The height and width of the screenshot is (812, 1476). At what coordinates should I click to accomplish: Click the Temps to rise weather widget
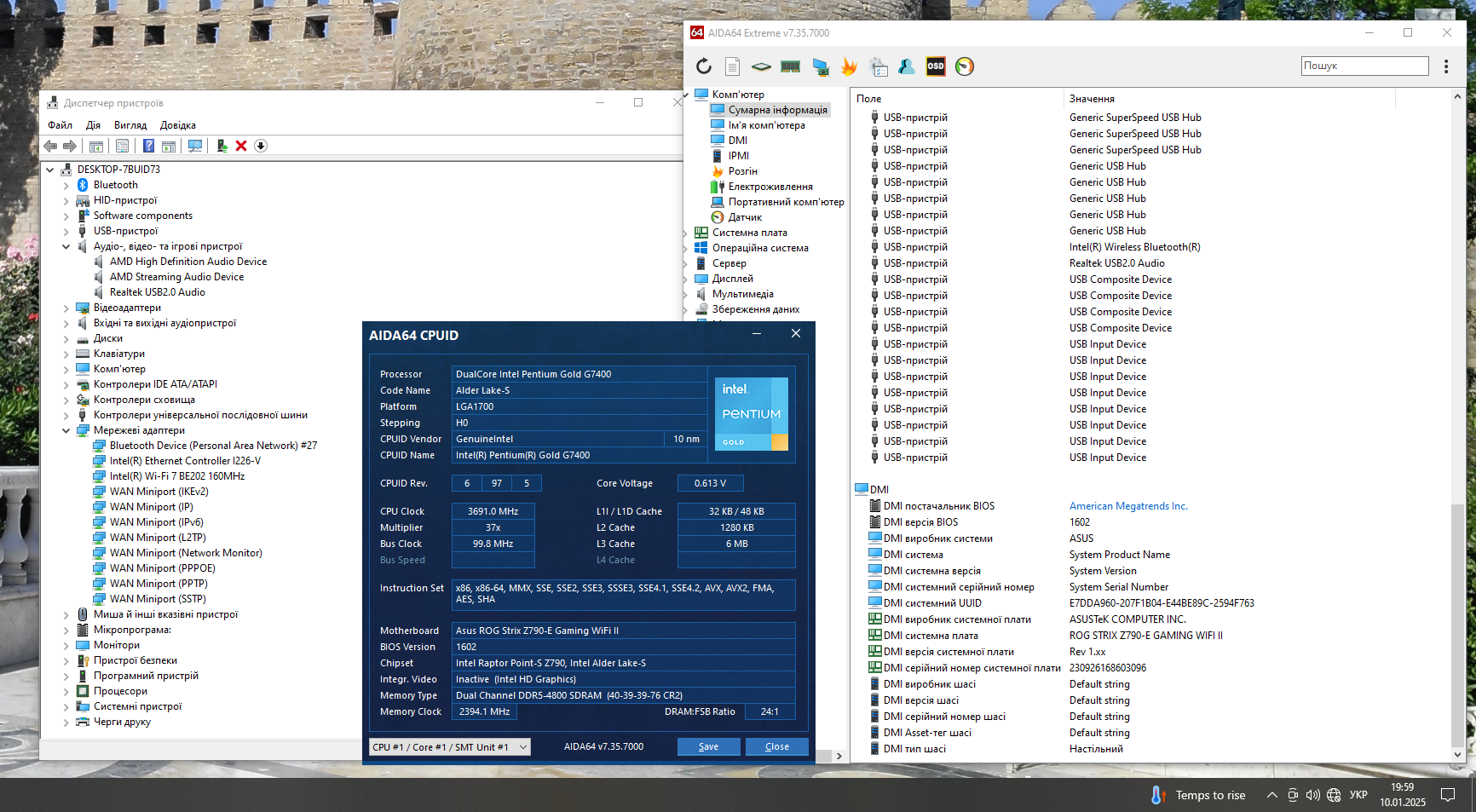(x=1199, y=795)
